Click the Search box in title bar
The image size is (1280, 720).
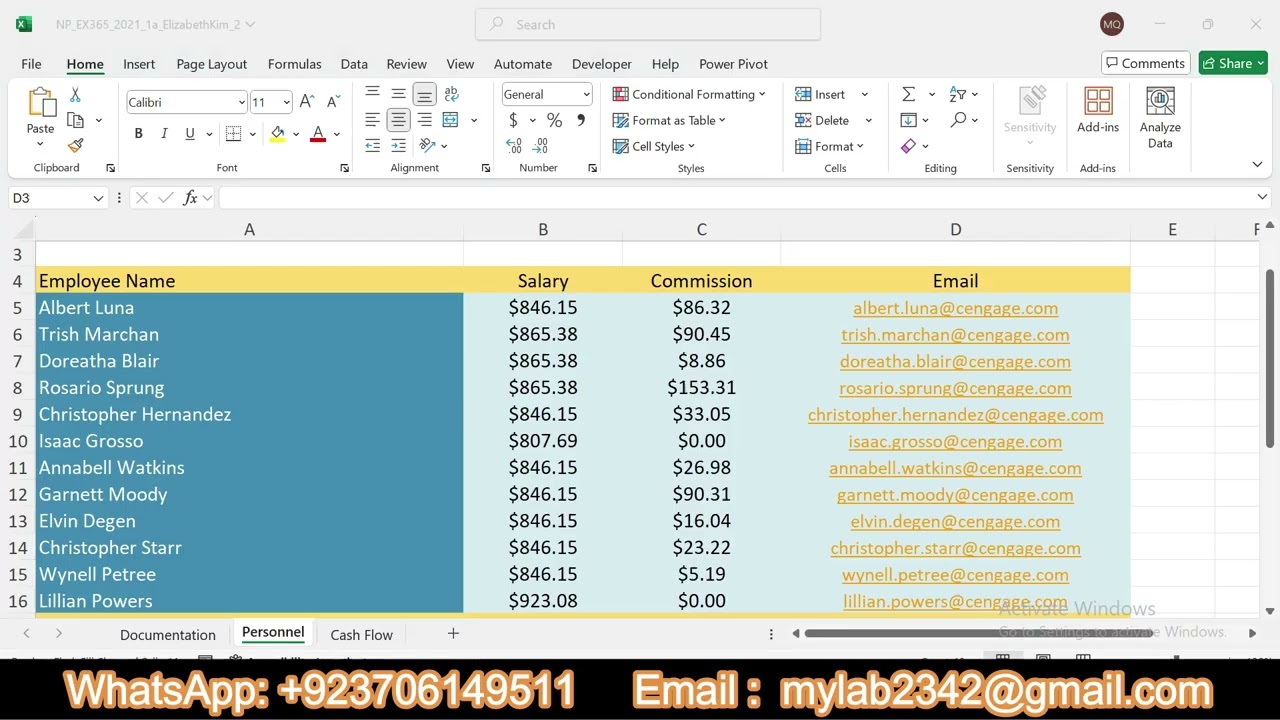point(648,24)
